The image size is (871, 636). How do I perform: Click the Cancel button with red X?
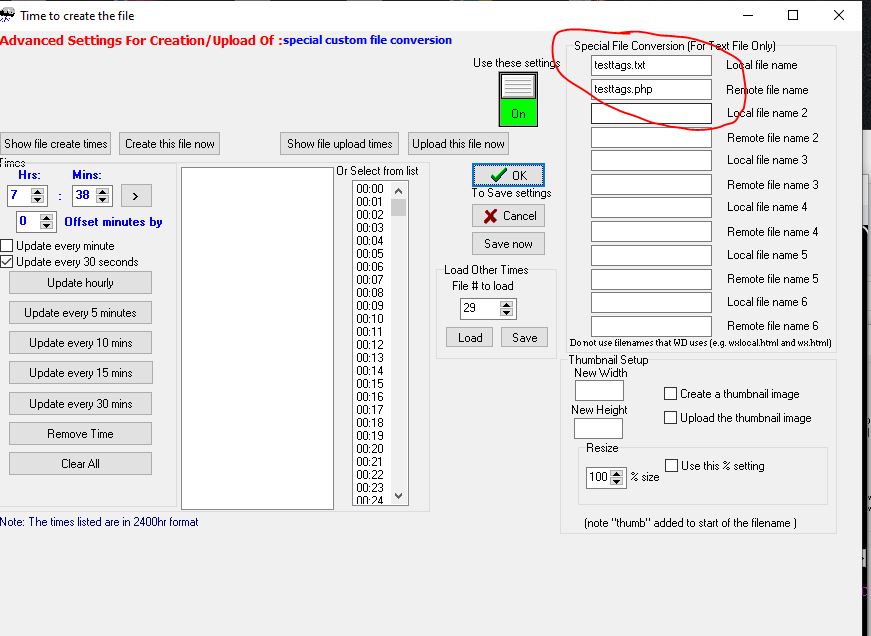pos(508,216)
